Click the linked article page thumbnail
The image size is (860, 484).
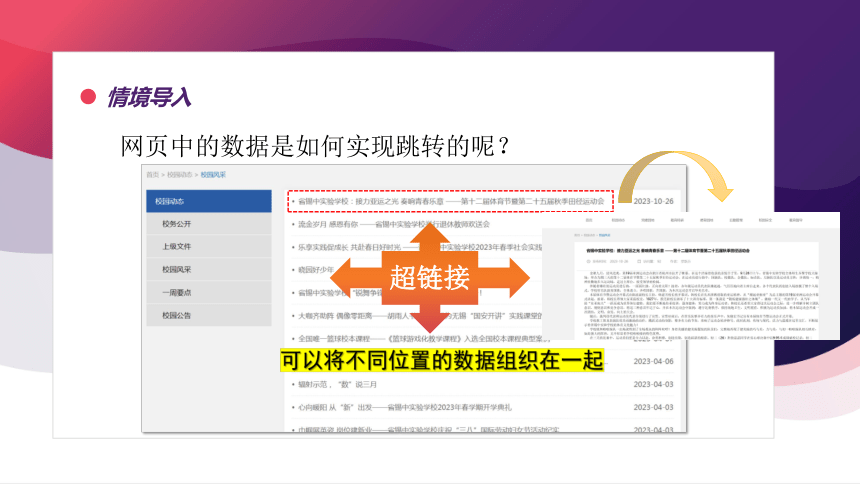click(691, 276)
